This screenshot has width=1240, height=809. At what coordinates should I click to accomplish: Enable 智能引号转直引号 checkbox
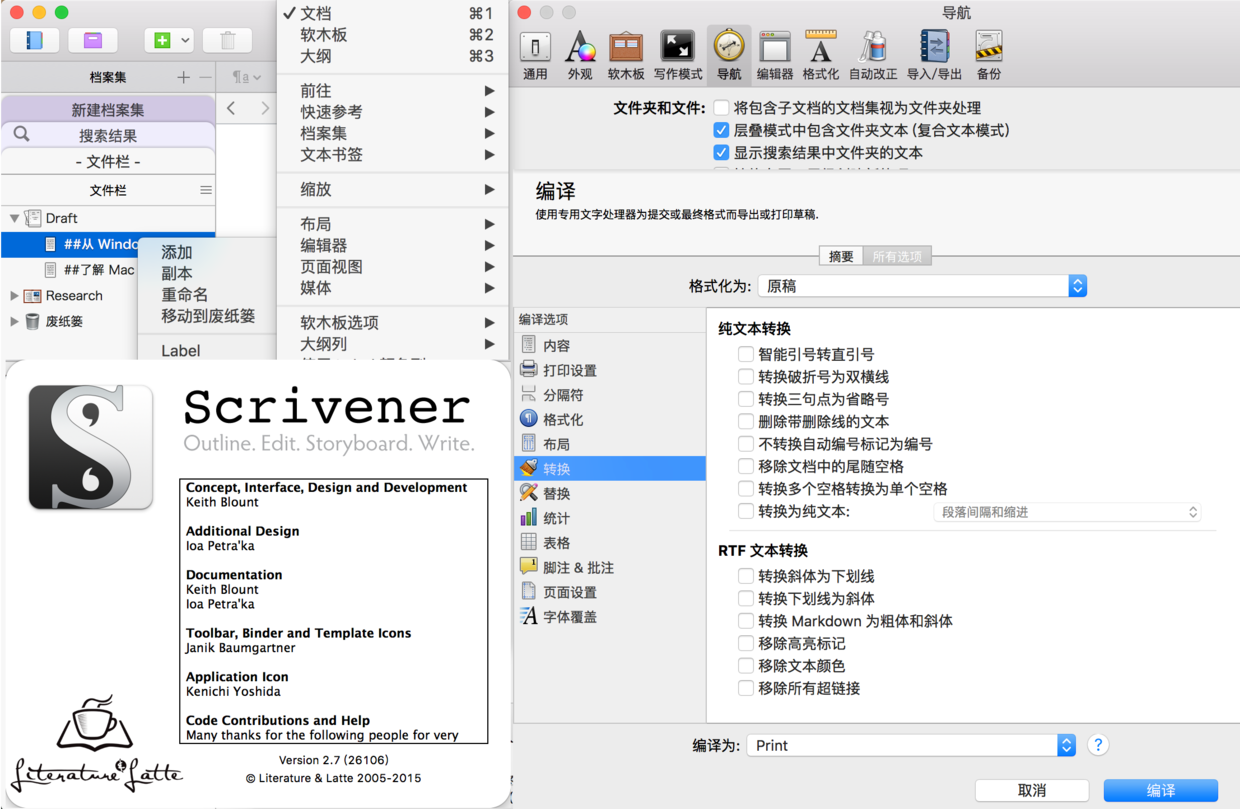pyautogui.click(x=745, y=354)
